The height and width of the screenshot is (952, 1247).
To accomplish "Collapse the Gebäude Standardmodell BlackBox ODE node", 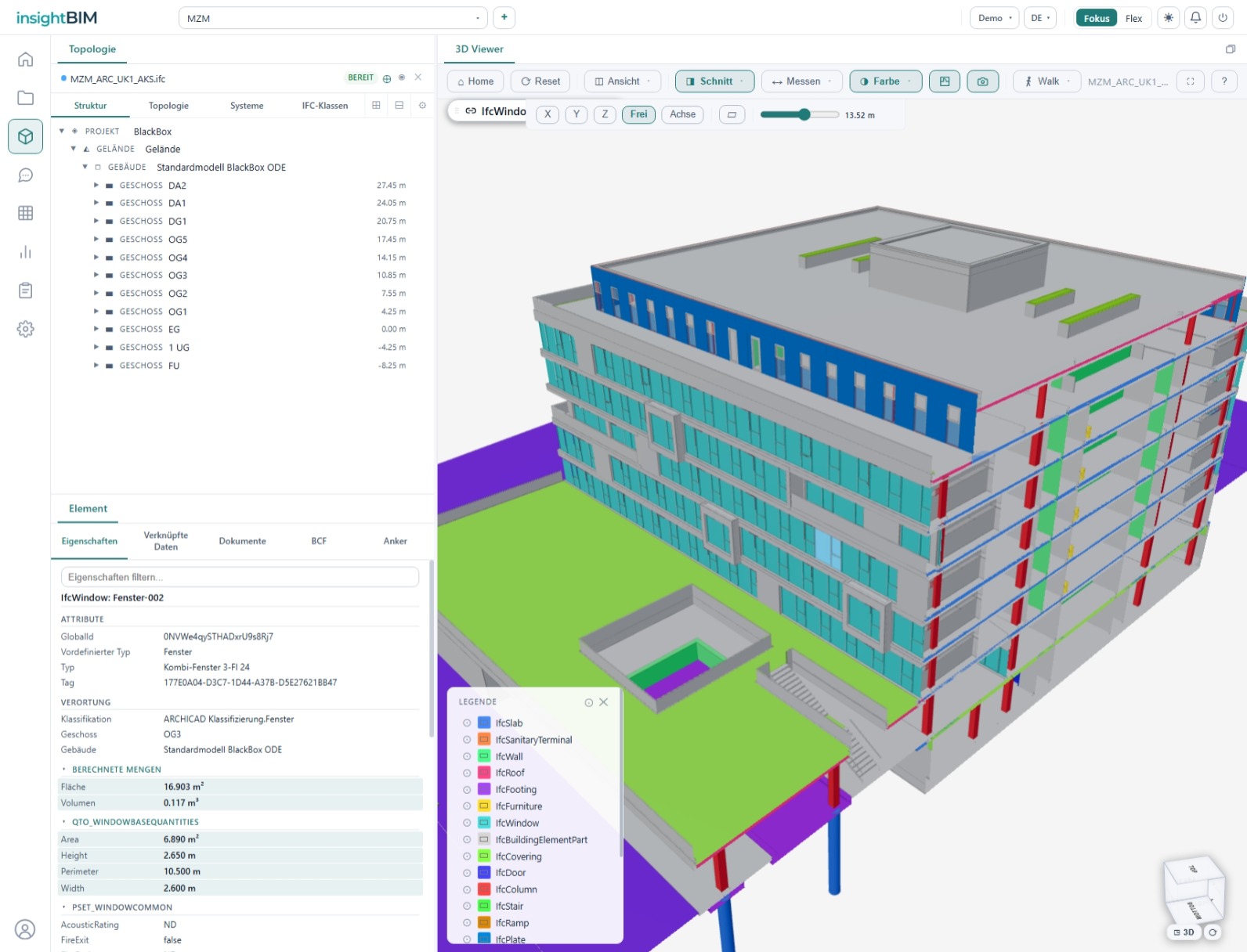I will click(x=85, y=167).
